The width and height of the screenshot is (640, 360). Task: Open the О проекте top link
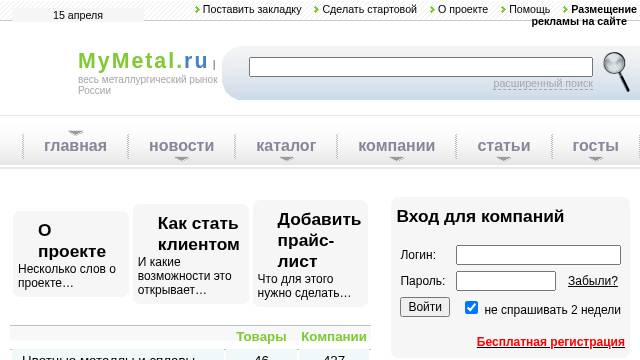click(463, 9)
